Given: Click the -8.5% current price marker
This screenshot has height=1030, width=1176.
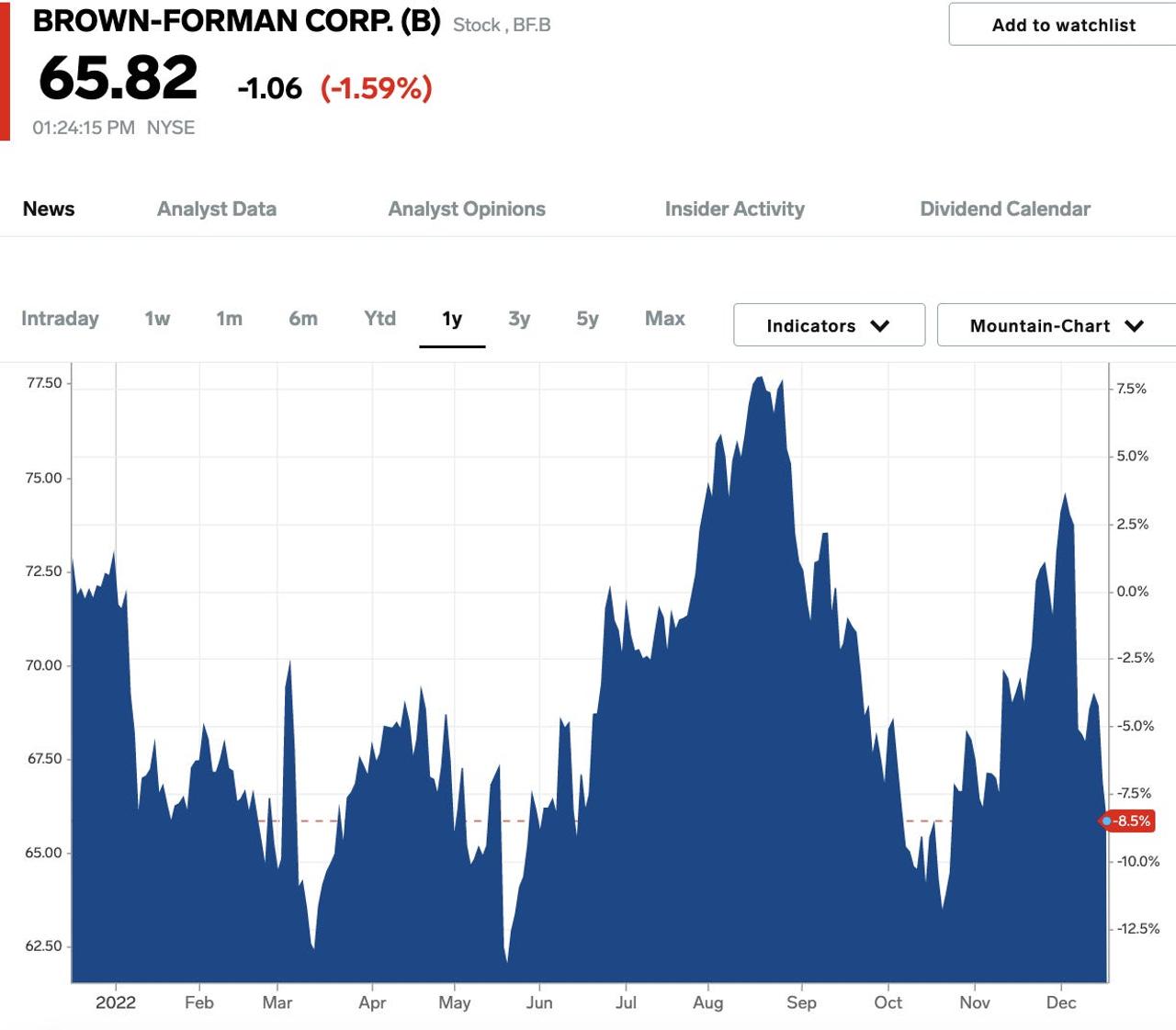Looking at the screenshot, I should tap(1126, 821).
